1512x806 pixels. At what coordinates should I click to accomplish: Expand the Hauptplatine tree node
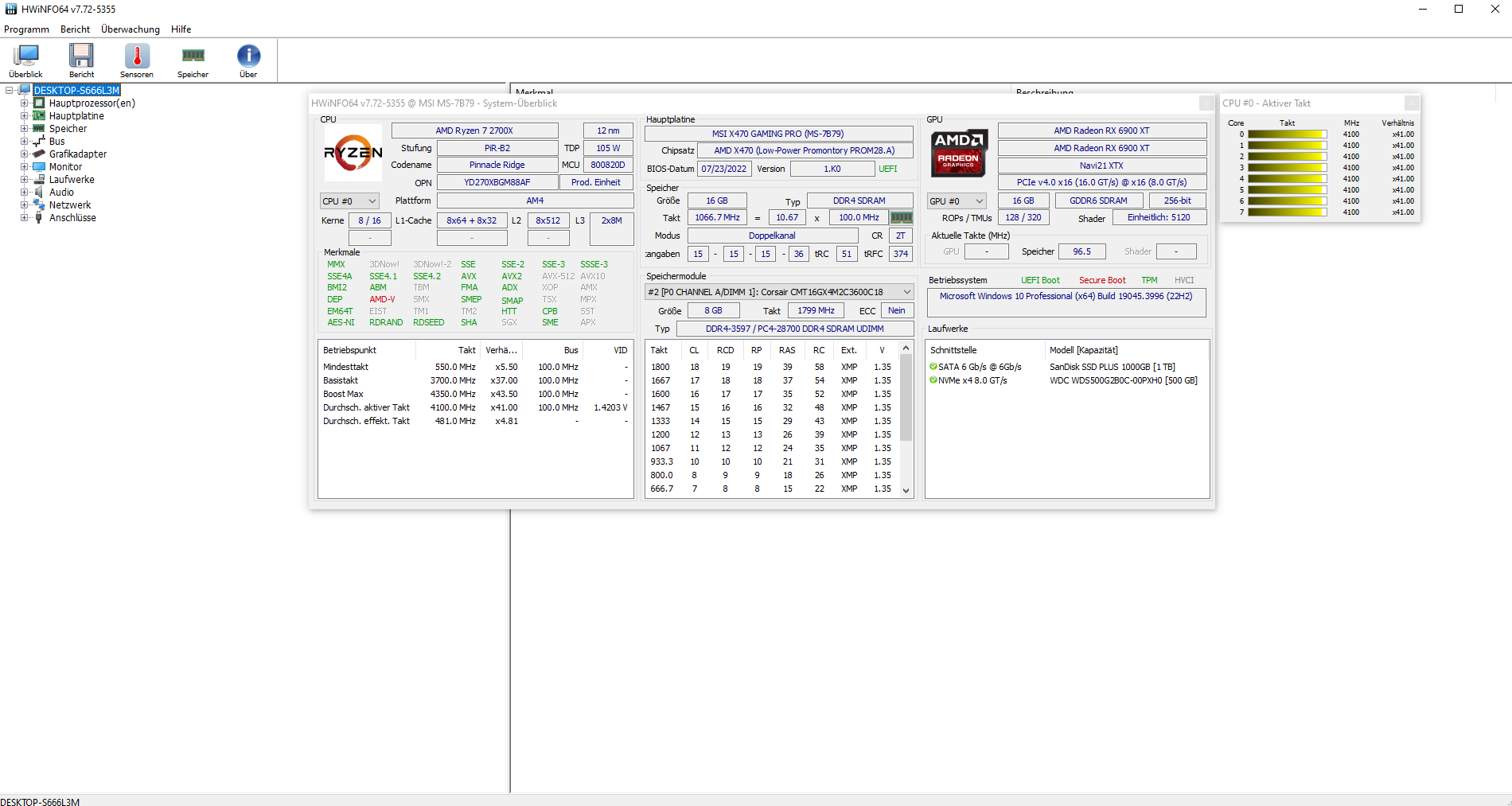[x=24, y=116]
